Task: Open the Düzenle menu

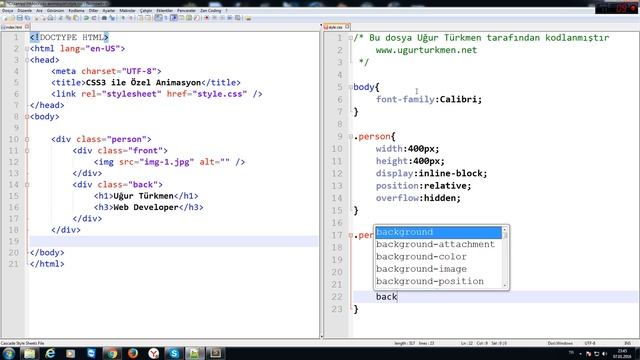Action: (x=24, y=11)
